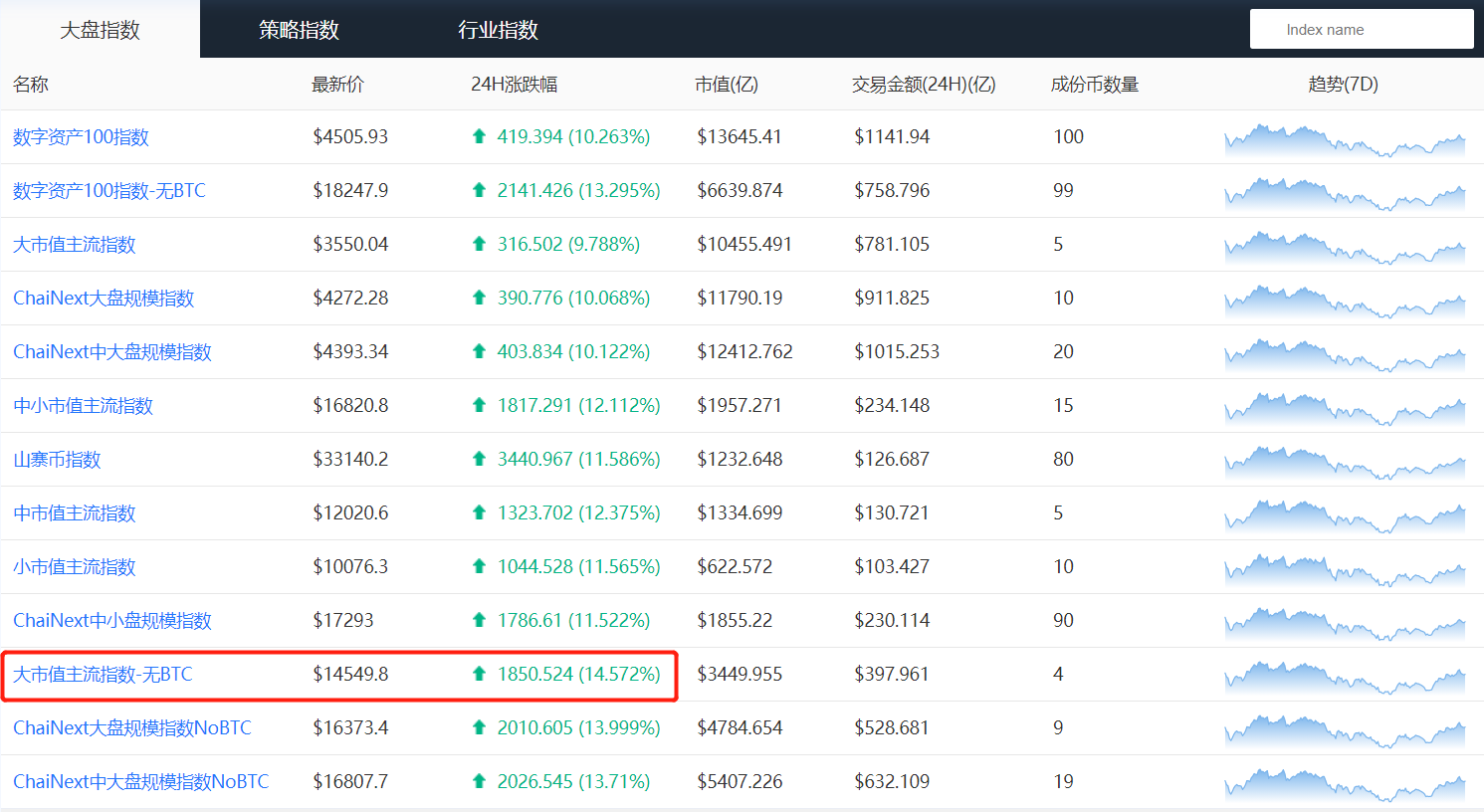Open the 行业指数 tab

tap(498, 30)
